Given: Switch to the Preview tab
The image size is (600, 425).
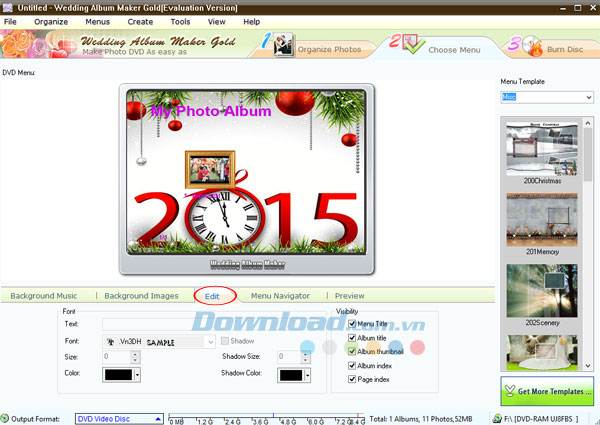Looking at the screenshot, I should 349,296.
